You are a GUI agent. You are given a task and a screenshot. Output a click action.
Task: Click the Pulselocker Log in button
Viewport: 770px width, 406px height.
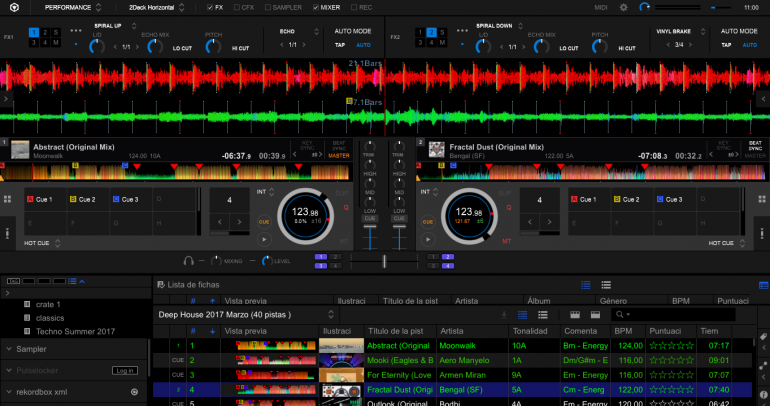click(x=125, y=371)
